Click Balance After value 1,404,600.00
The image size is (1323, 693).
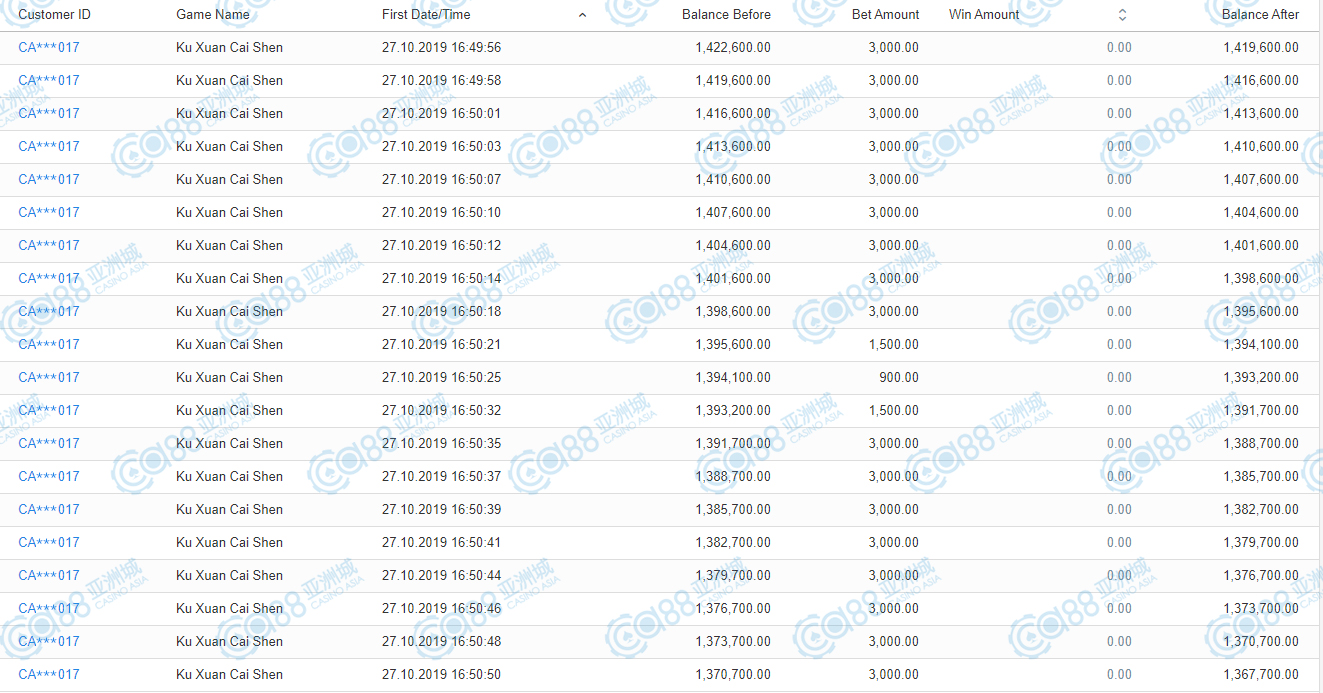[x=1261, y=213]
